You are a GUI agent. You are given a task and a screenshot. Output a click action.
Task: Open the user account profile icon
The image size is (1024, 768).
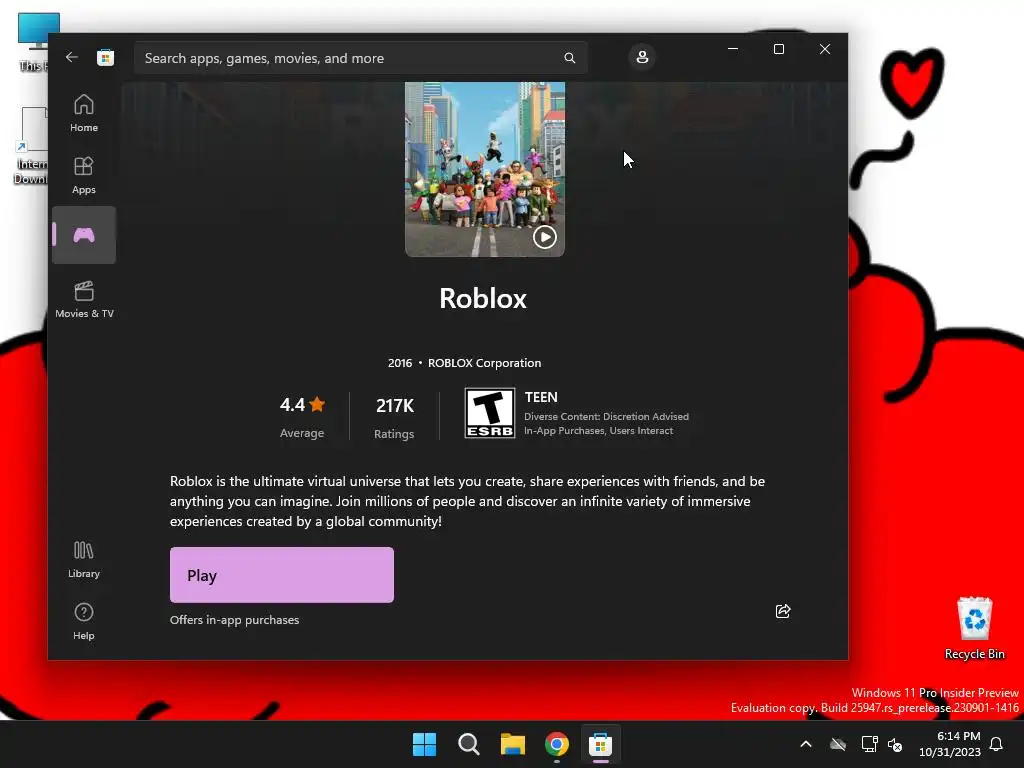point(642,57)
